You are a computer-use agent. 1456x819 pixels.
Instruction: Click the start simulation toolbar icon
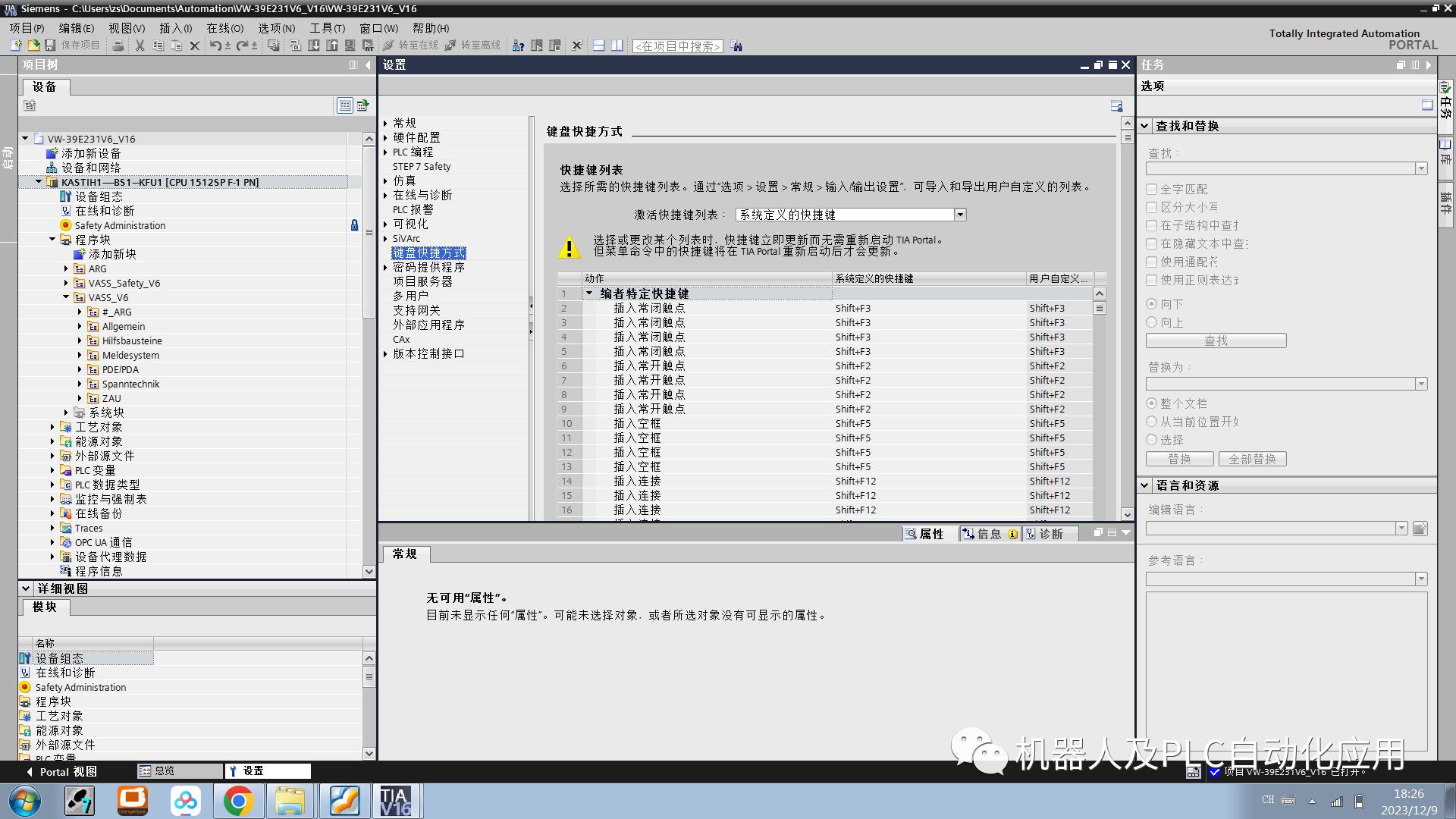click(x=350, y=45)
